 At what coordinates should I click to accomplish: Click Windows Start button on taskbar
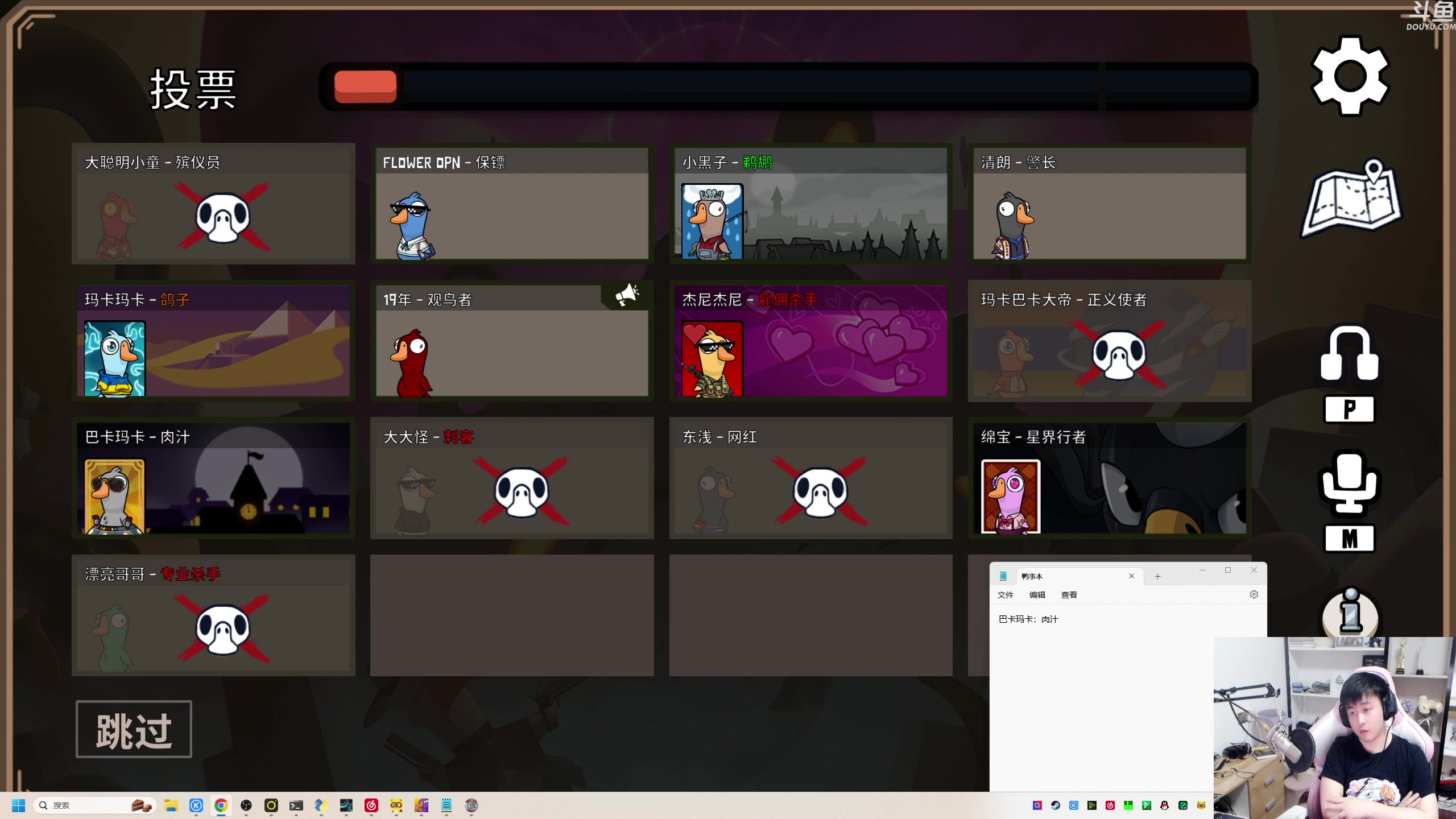tap(18, 805)
